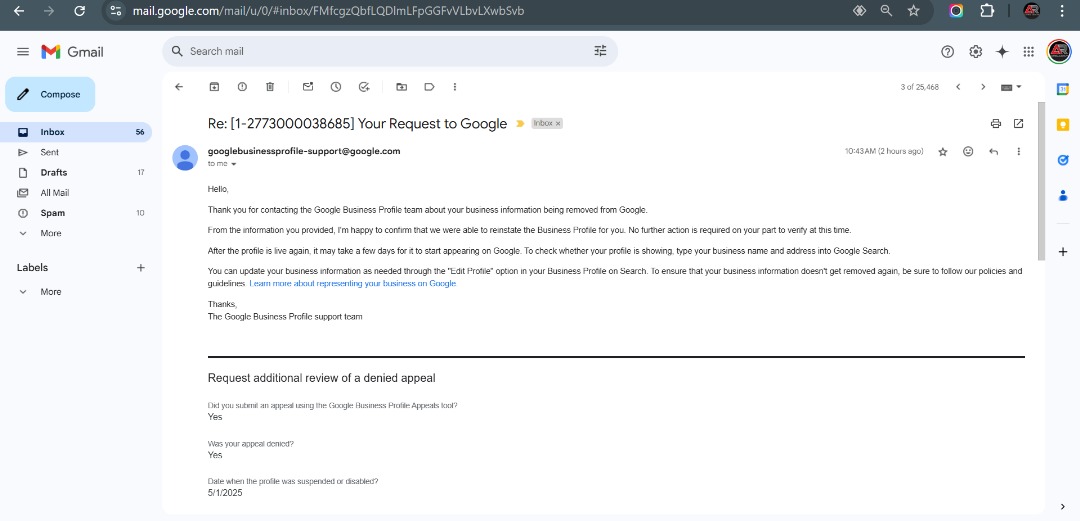Go to the older email arrow

click(x=983, y=87)
